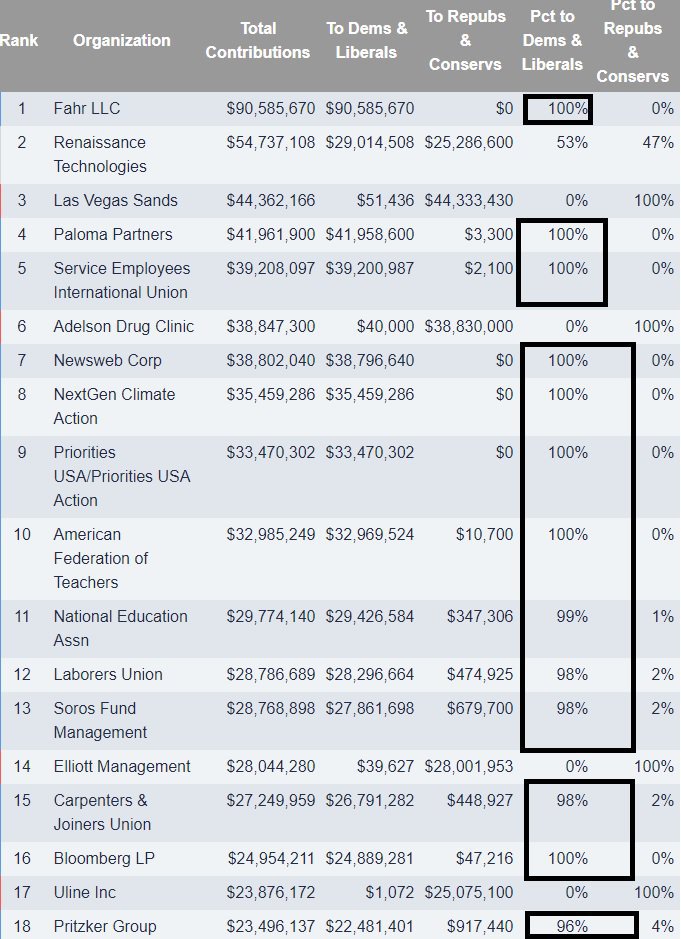Select Uline Inc organization
Screen dimensions: 681x939
point(84,892)
